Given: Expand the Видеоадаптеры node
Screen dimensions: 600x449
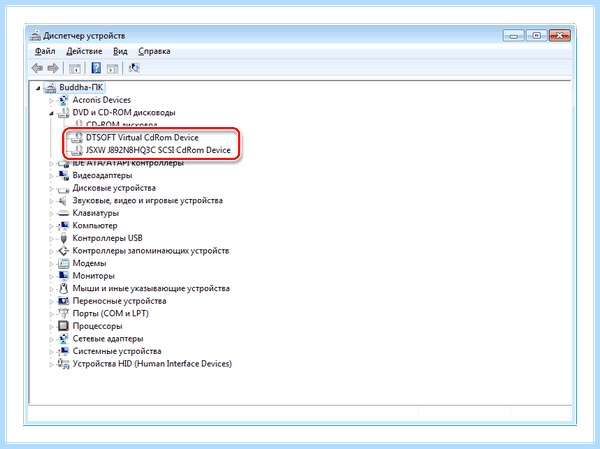Looking at the screenshot, I should pyautogui.click(x=51, y=176).
